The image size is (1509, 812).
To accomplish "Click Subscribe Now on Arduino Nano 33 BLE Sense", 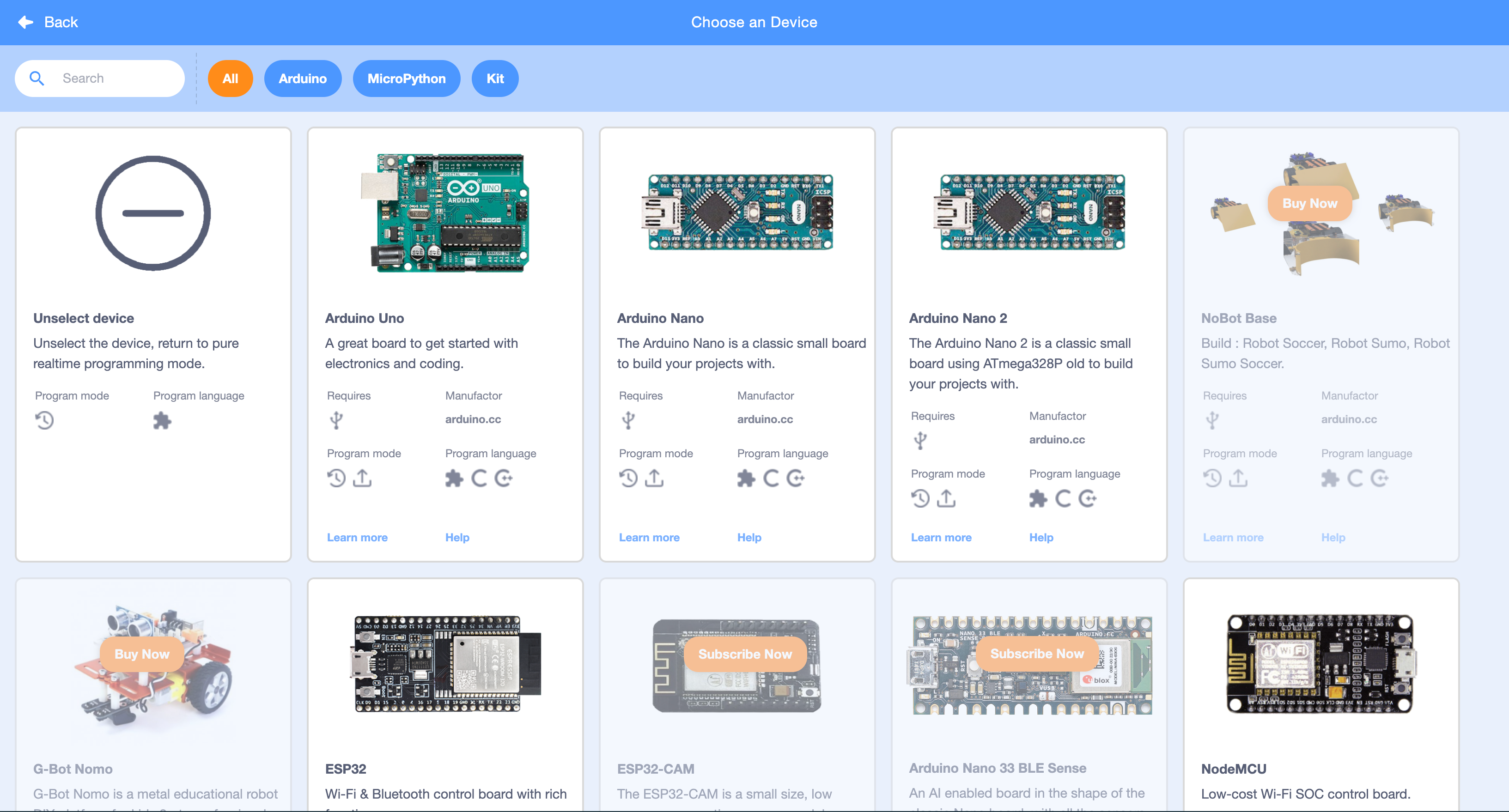I will (x=1037, y=654).
